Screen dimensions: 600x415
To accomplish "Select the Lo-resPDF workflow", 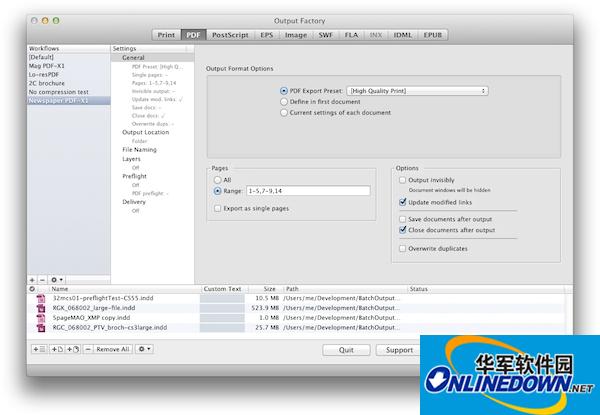I will click(x=69, y=75).
